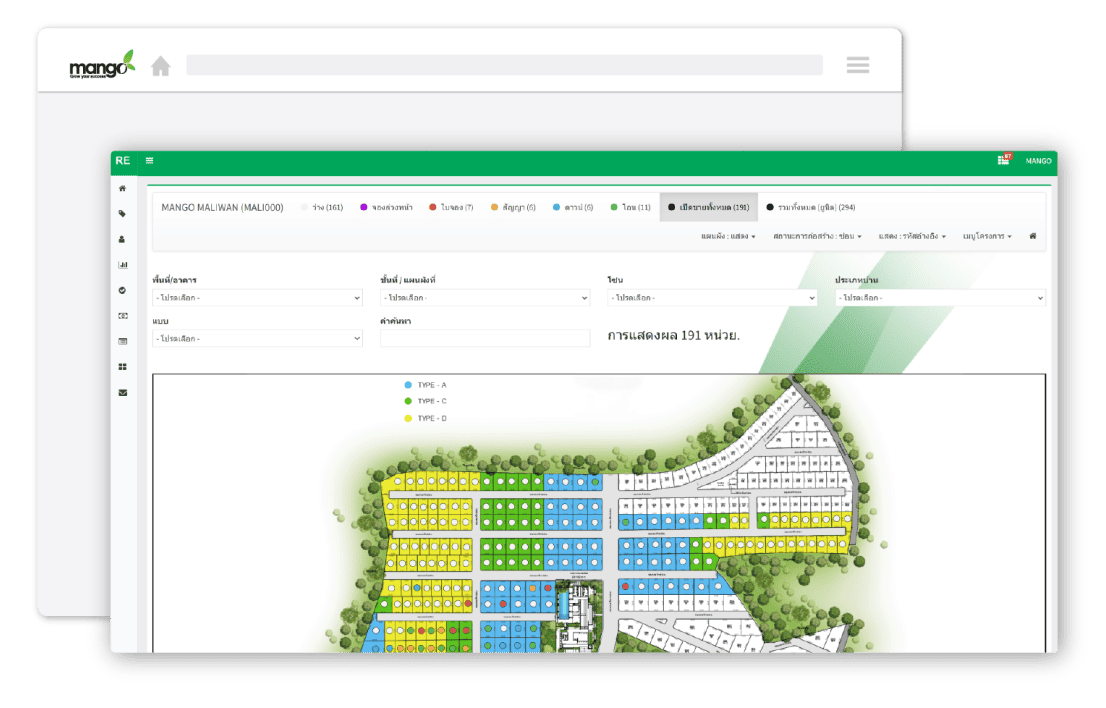Expand the โซน dropdown

coord(712,298)
